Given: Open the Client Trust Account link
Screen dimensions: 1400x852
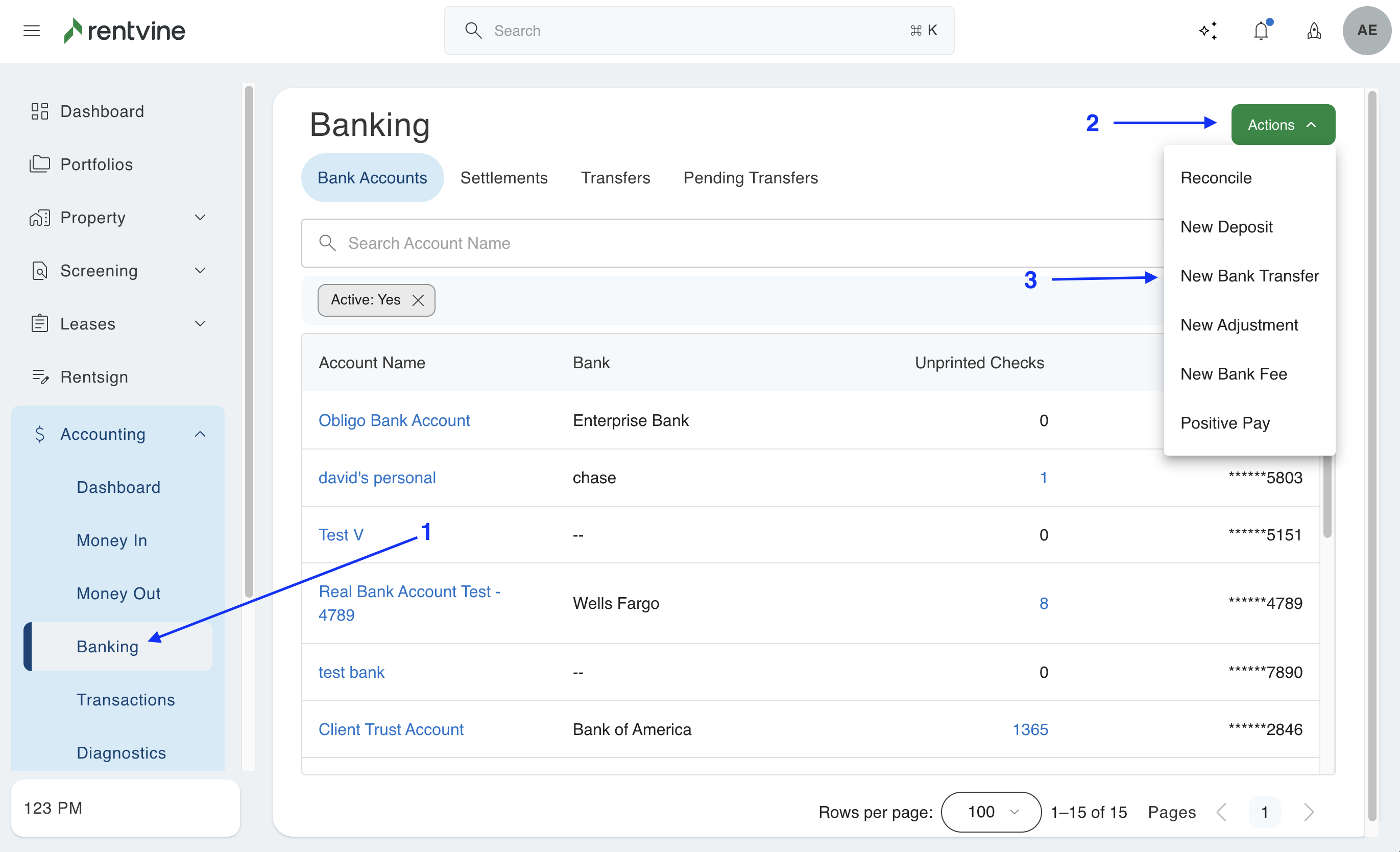Looking at the screenshot, I should [x=391, y=729].
